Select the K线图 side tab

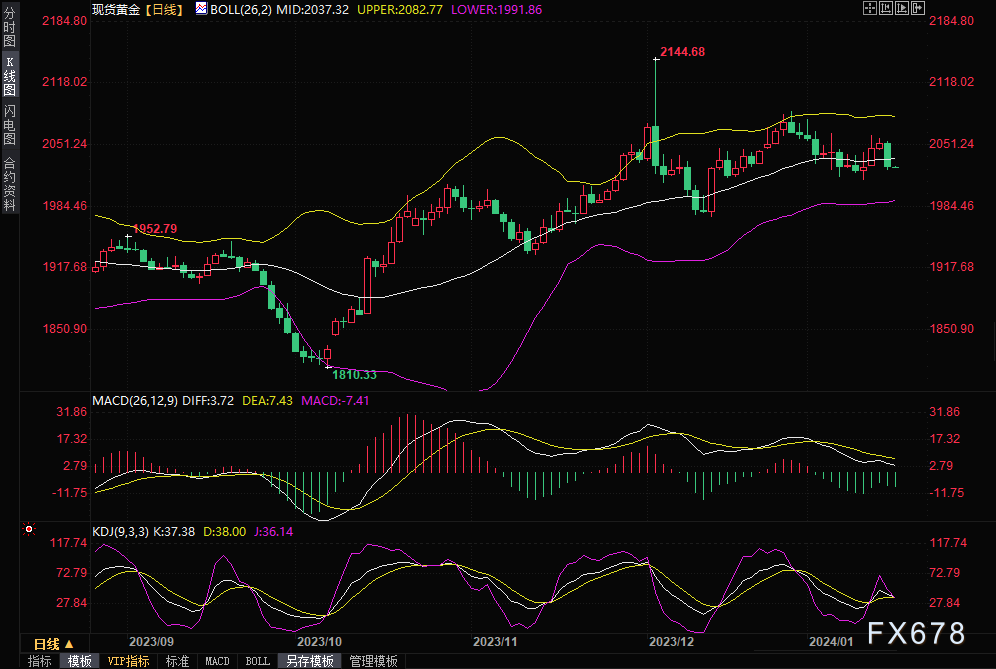coord(9,76)
